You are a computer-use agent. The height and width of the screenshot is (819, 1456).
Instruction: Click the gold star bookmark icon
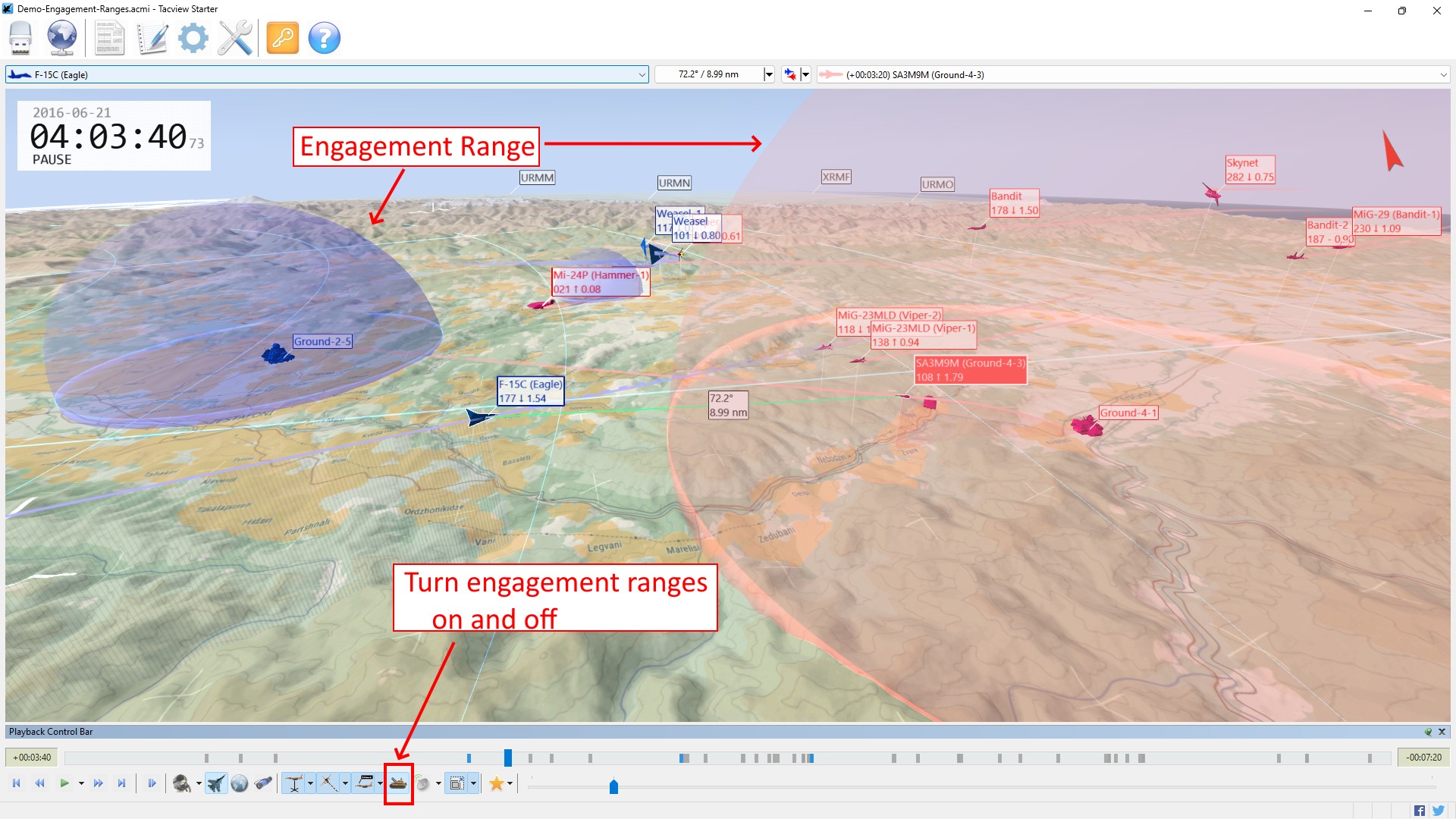497,783
